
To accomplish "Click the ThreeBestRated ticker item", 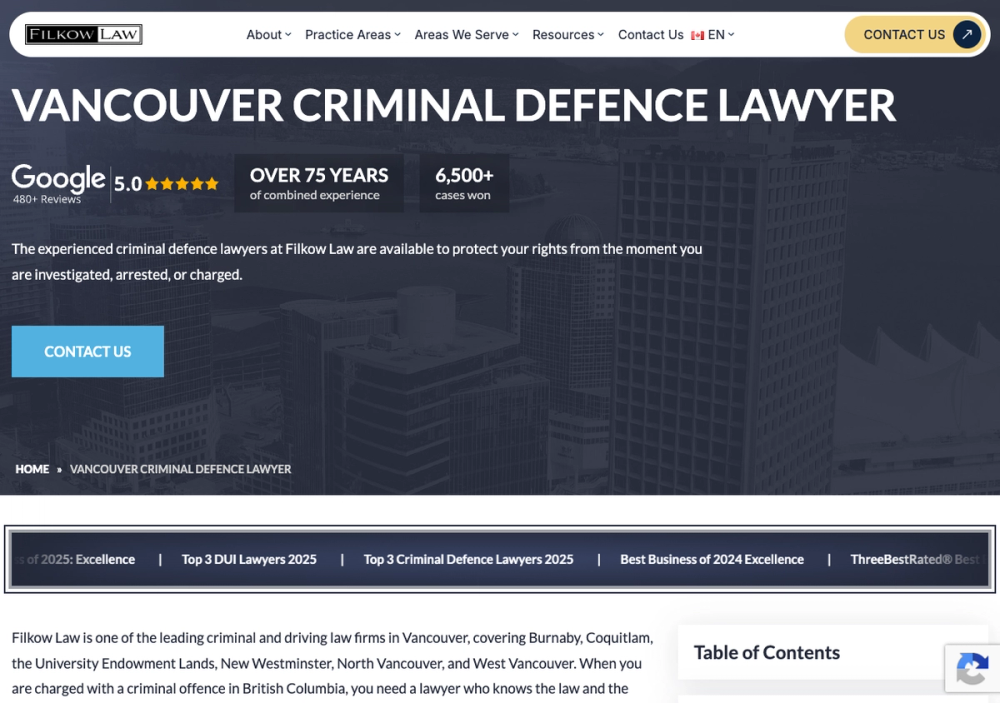I will point(919,559).
